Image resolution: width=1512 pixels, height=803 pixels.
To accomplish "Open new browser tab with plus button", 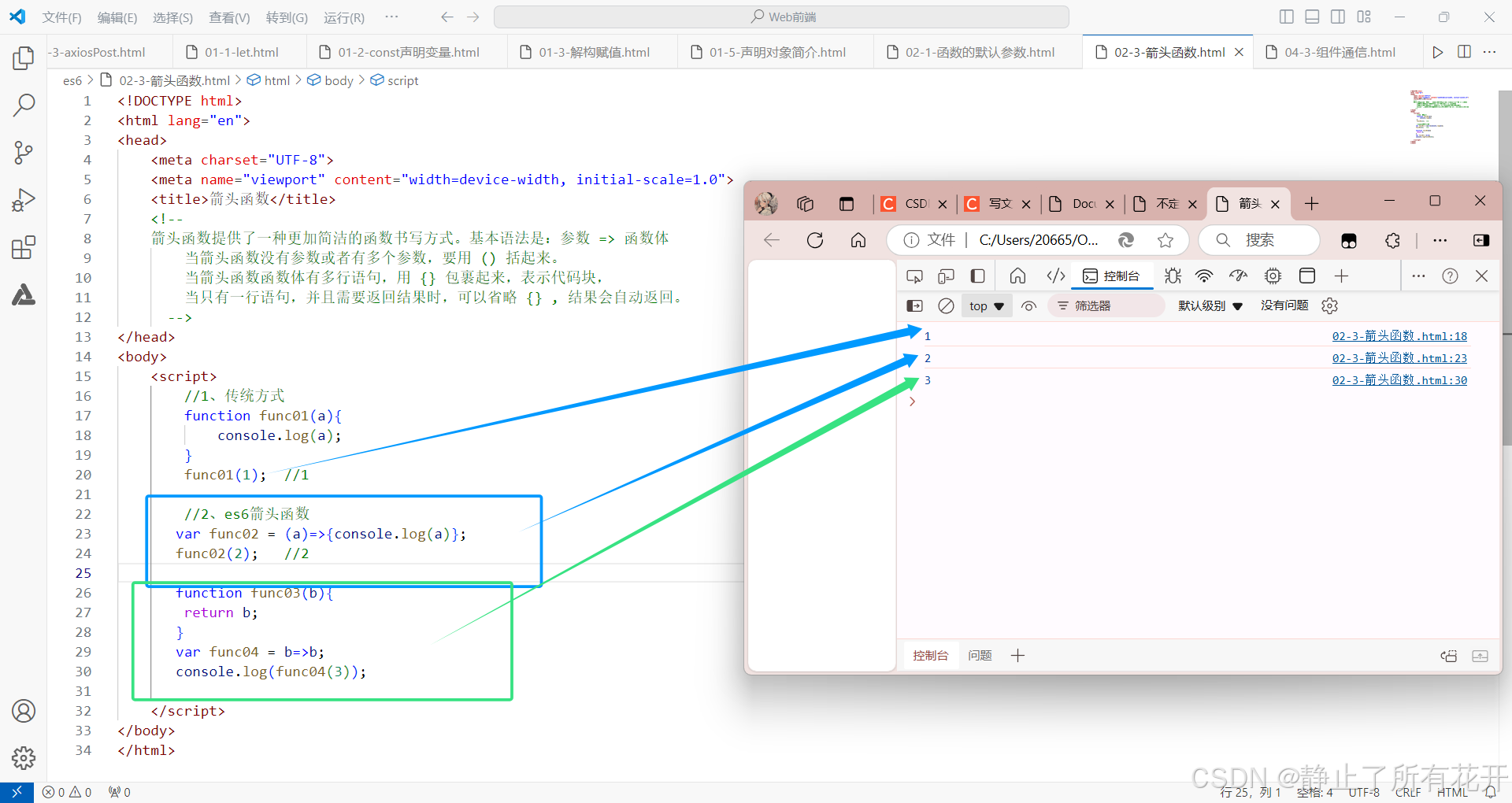I will point(1311,204).
